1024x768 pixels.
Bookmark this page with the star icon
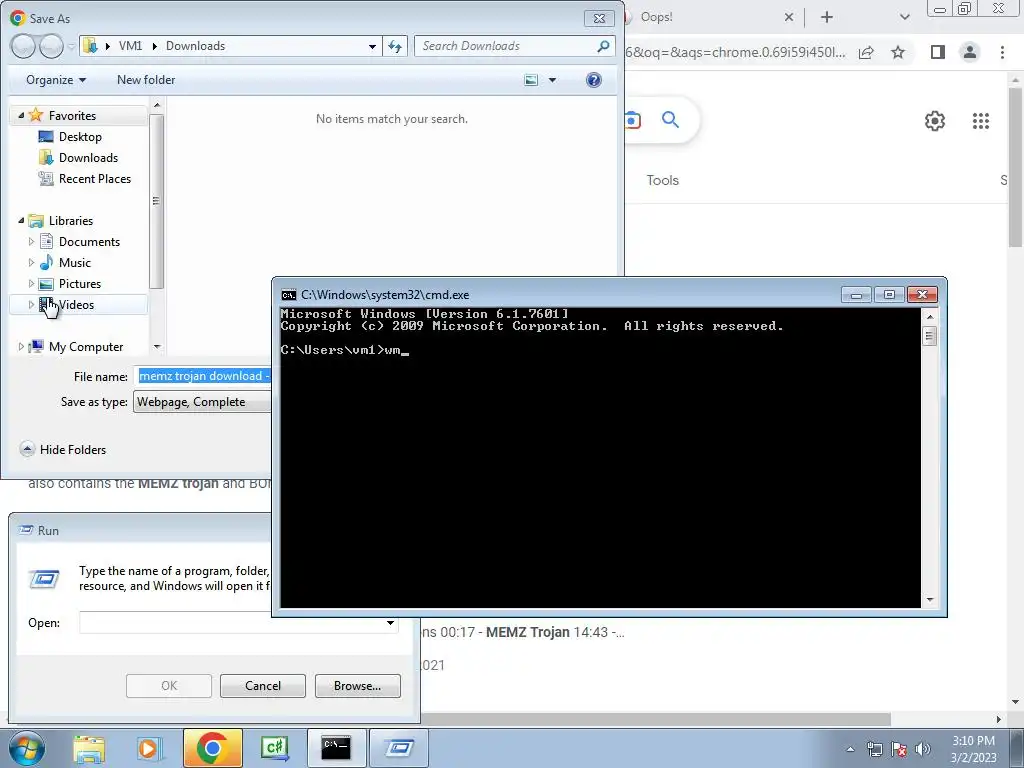[x=898, y=52]
